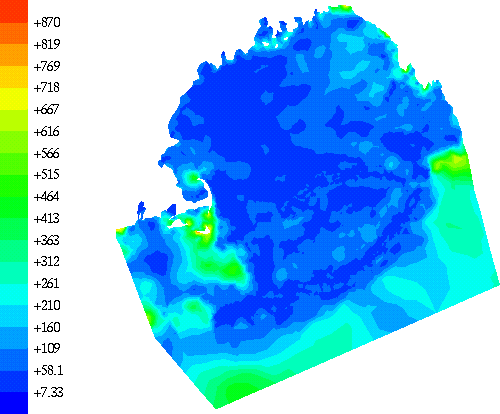Click the +58.1 legend label

point(48,370)
